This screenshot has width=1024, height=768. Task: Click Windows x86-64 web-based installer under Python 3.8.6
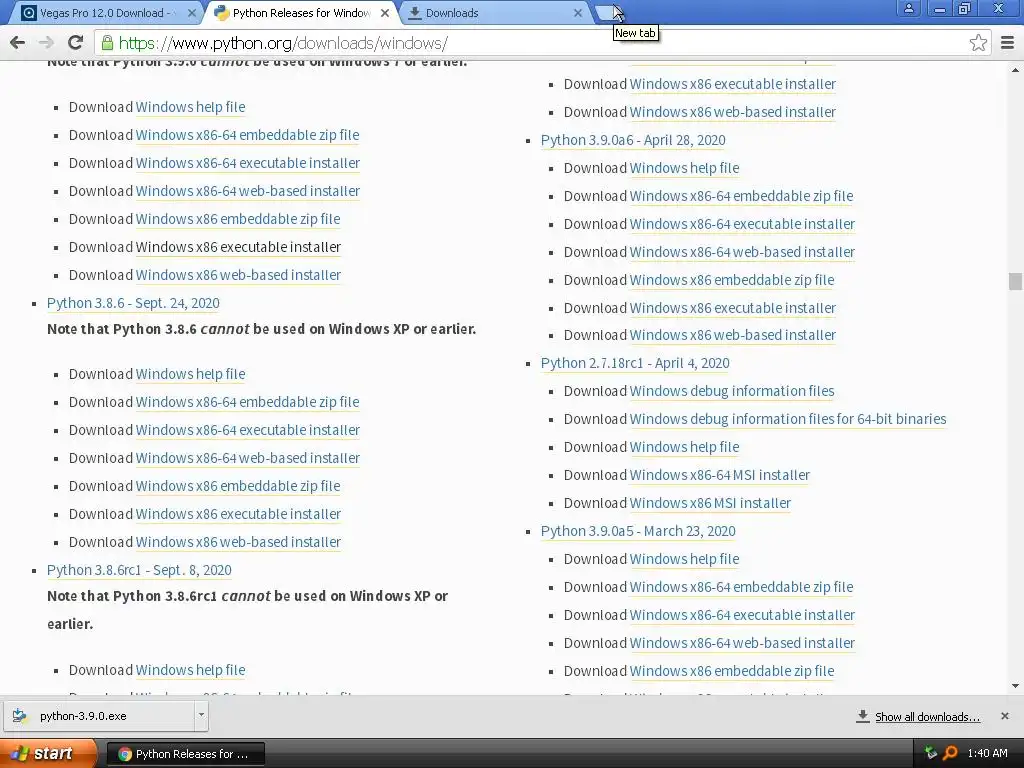248,458
